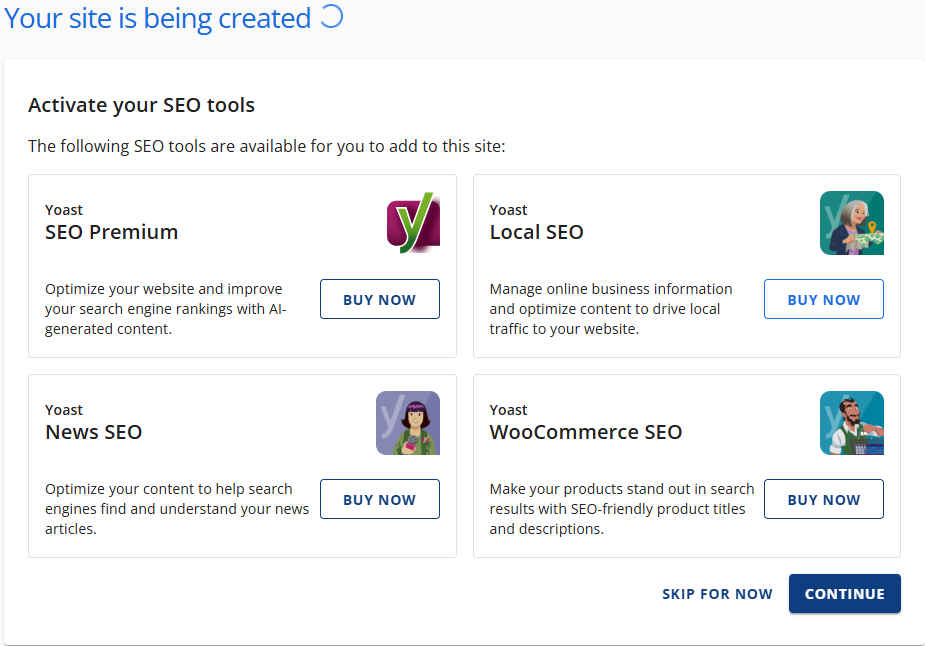Select the 'SEO Premium' product title
Screen dimensions: 925x646
click(111, 231)
